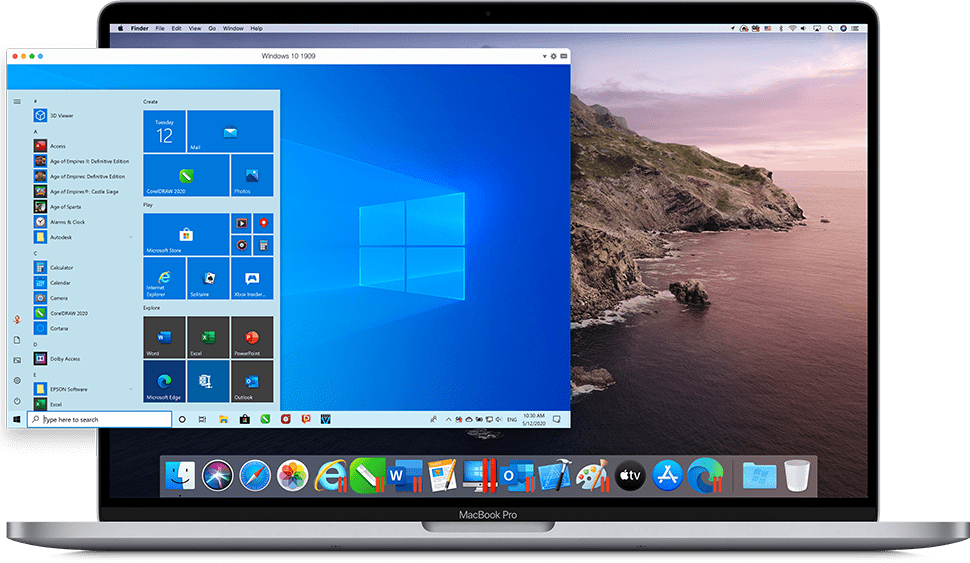Open Camera from the app list
This screenshot has width=970, height=563.
[52, 298]
